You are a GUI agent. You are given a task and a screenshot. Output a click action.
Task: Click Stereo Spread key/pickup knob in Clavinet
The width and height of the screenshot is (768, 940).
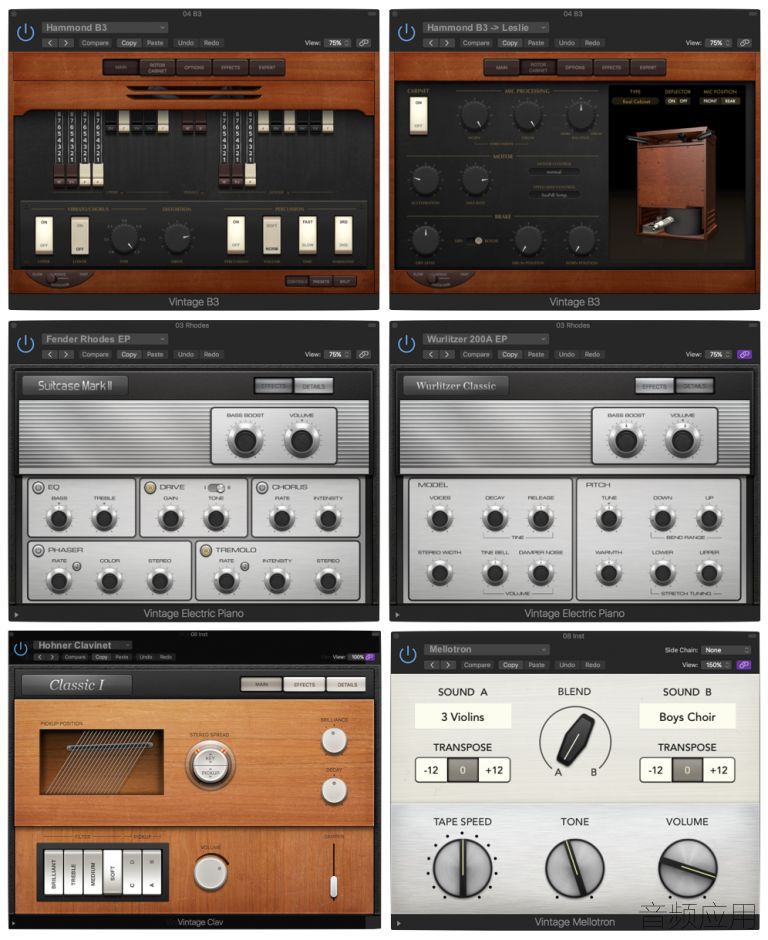pos(210,764)
